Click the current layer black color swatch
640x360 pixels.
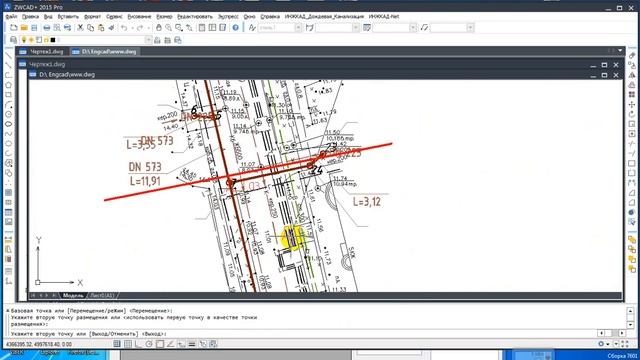coord(53,40)
